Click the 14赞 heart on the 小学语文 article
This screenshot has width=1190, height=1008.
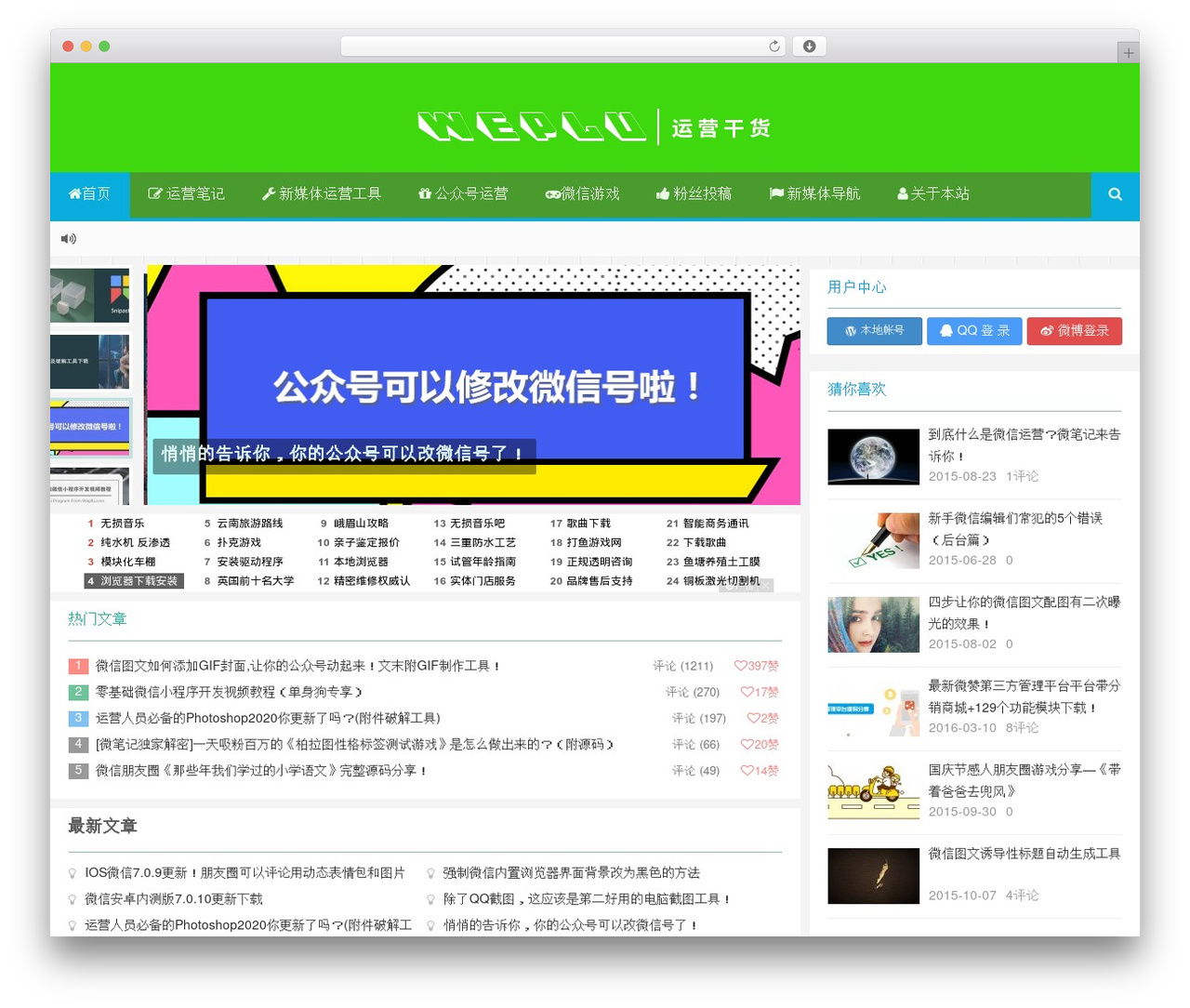(760, 770)
